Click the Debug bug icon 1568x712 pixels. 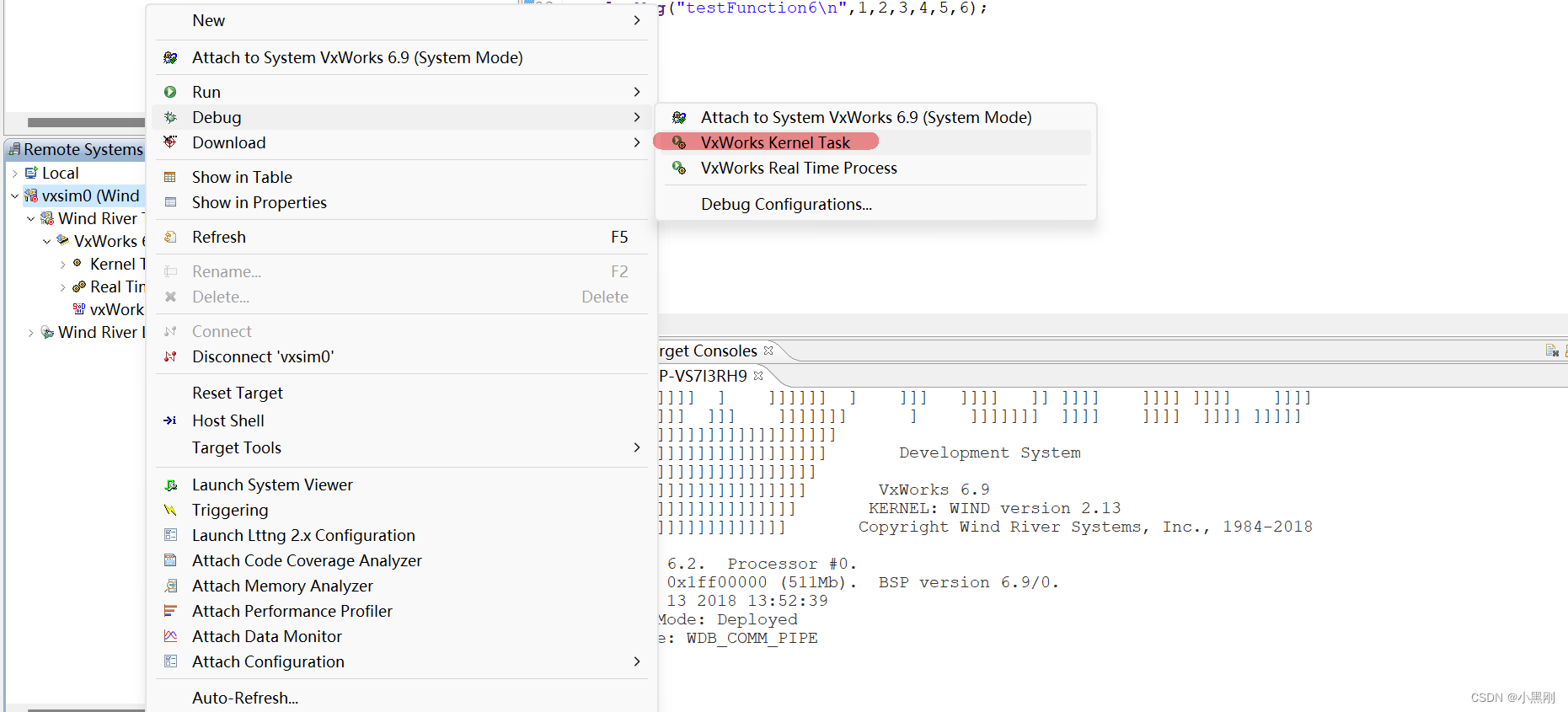(x=170, y=117)
